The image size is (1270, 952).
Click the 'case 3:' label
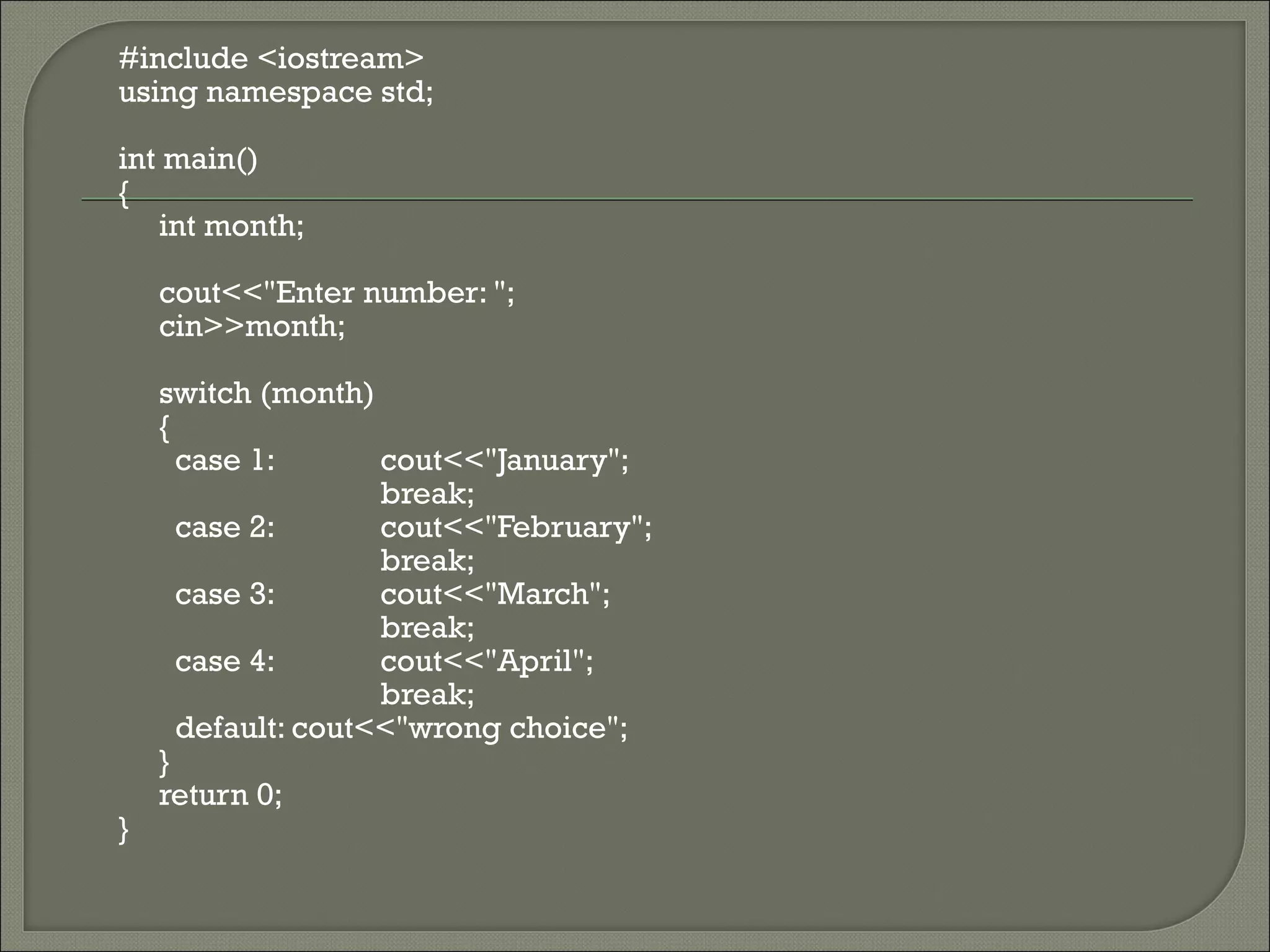pyautogui.click(x=224, y=594)
